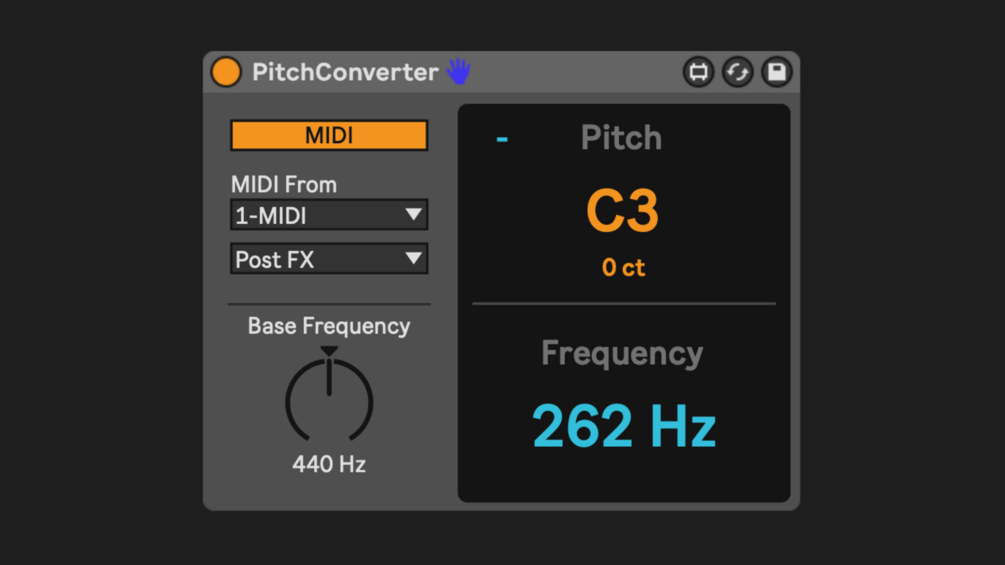This screenshot has width=1005, height=565.
Task: Click the Base Frequency label
Action: click(x=329, y=326)
